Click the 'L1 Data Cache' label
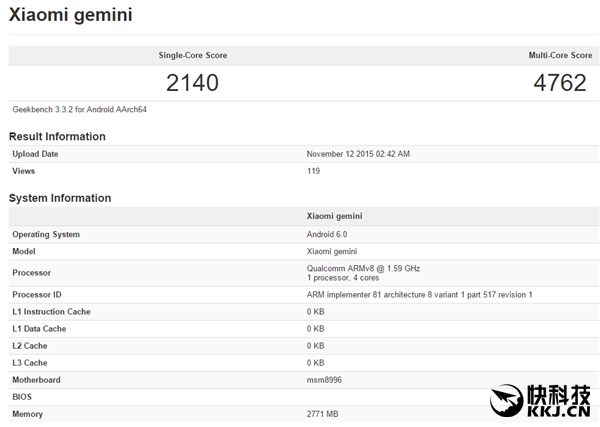The image size is (600, 427). click(39, 329)
